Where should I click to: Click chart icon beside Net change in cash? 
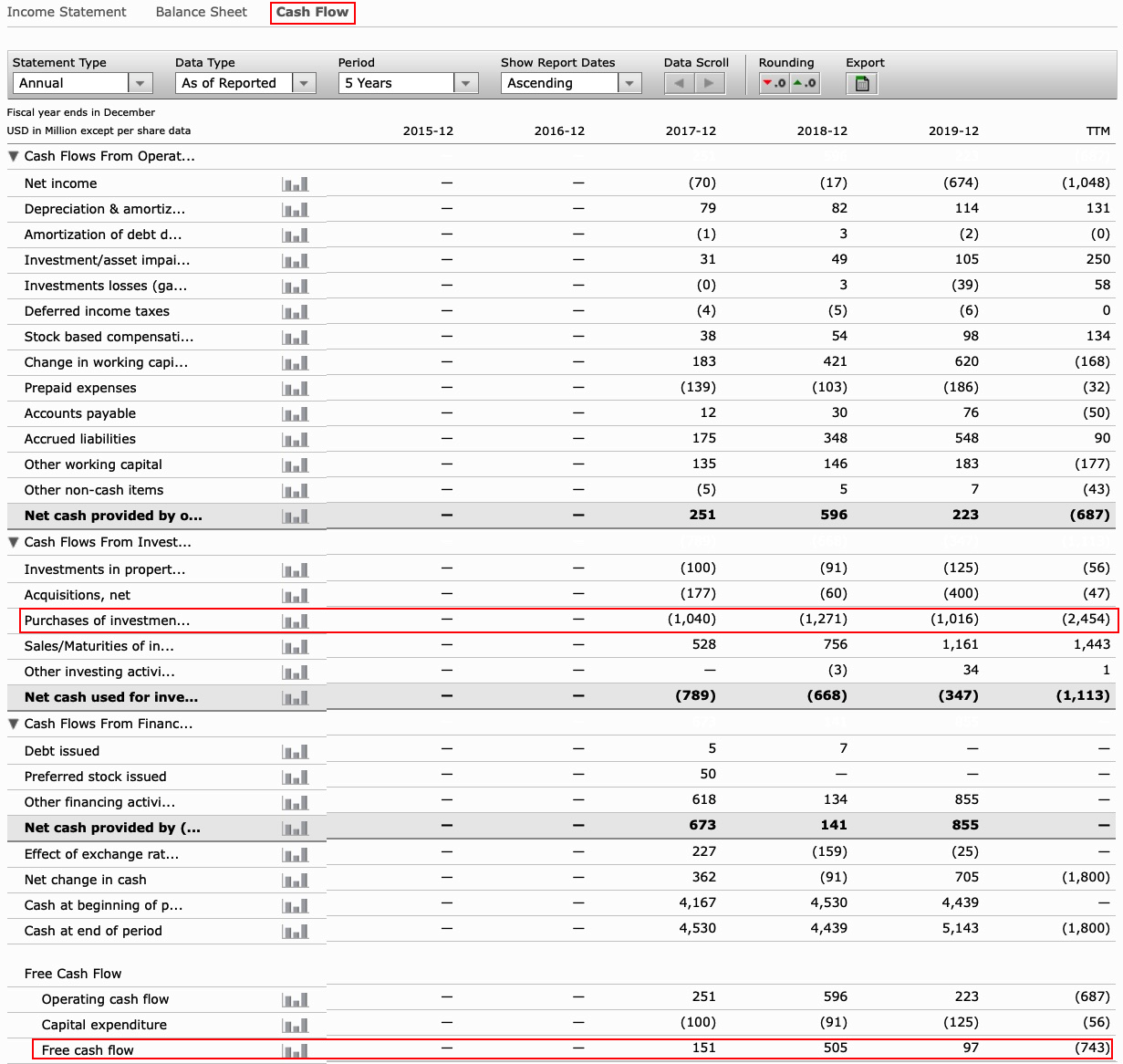coord(296,881)
